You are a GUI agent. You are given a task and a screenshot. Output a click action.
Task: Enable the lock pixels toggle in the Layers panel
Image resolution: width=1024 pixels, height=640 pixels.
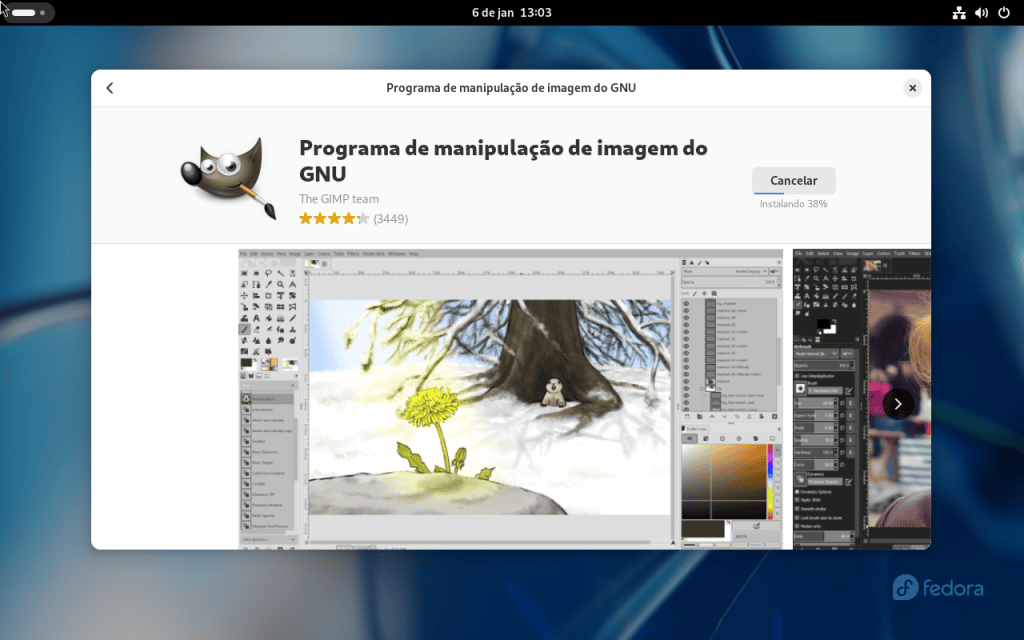694,293
